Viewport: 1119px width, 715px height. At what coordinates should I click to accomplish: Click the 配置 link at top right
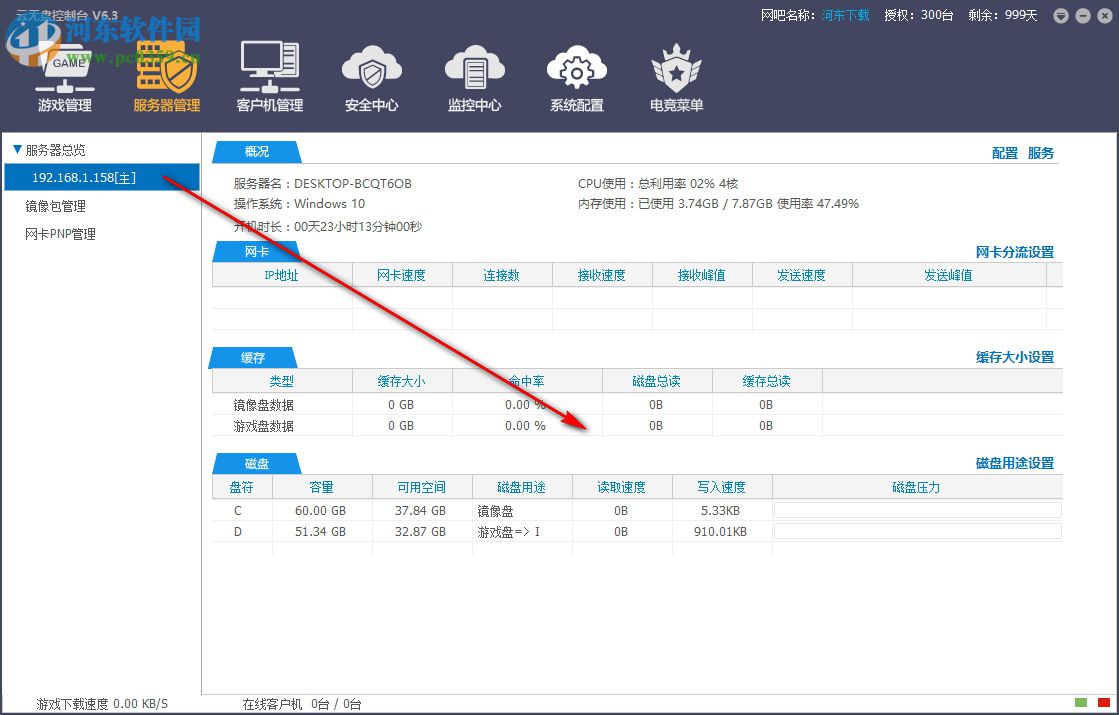click(x=1006, y=153)
